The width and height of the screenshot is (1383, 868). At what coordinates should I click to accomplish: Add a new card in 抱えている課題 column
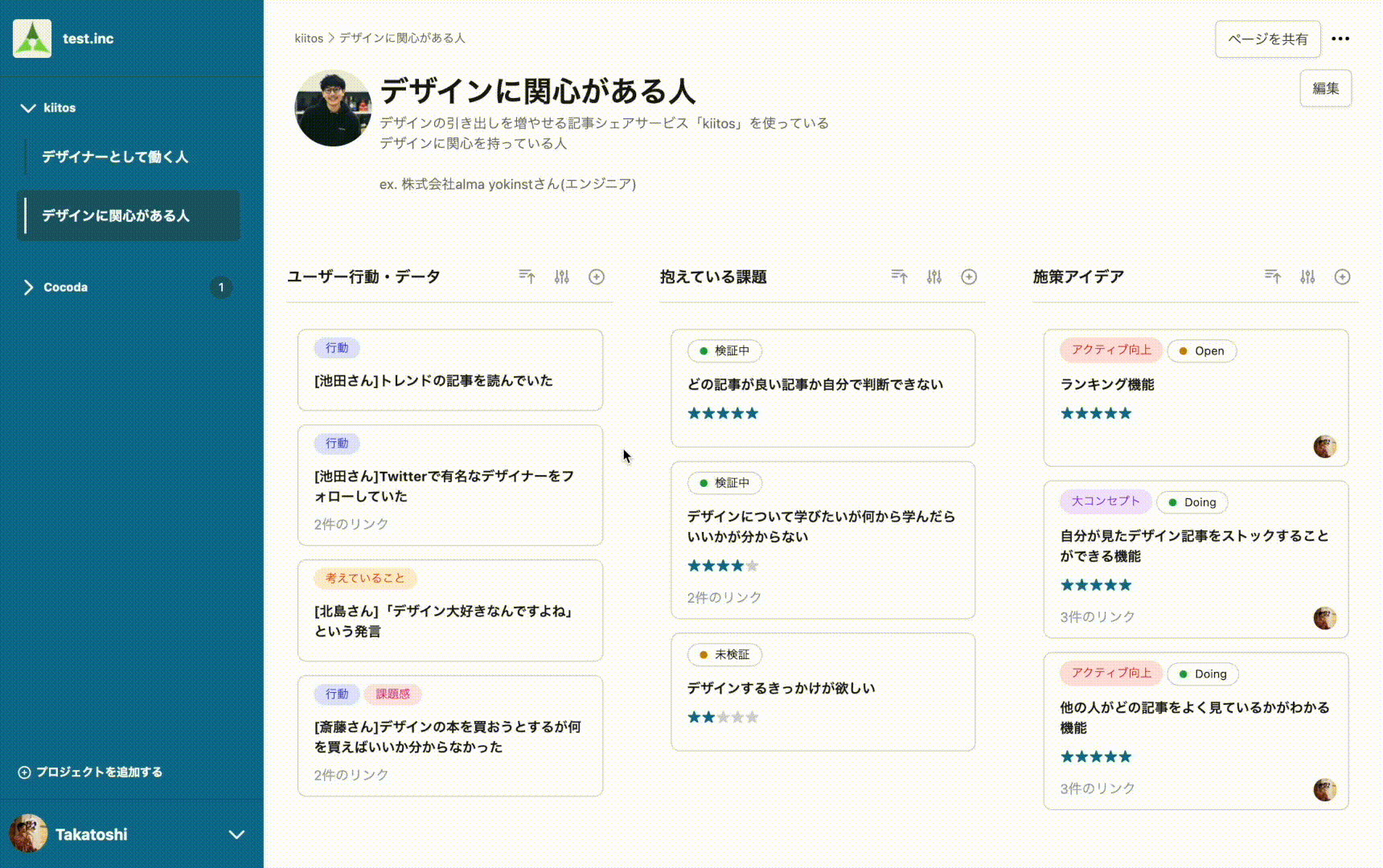[969, 276]
